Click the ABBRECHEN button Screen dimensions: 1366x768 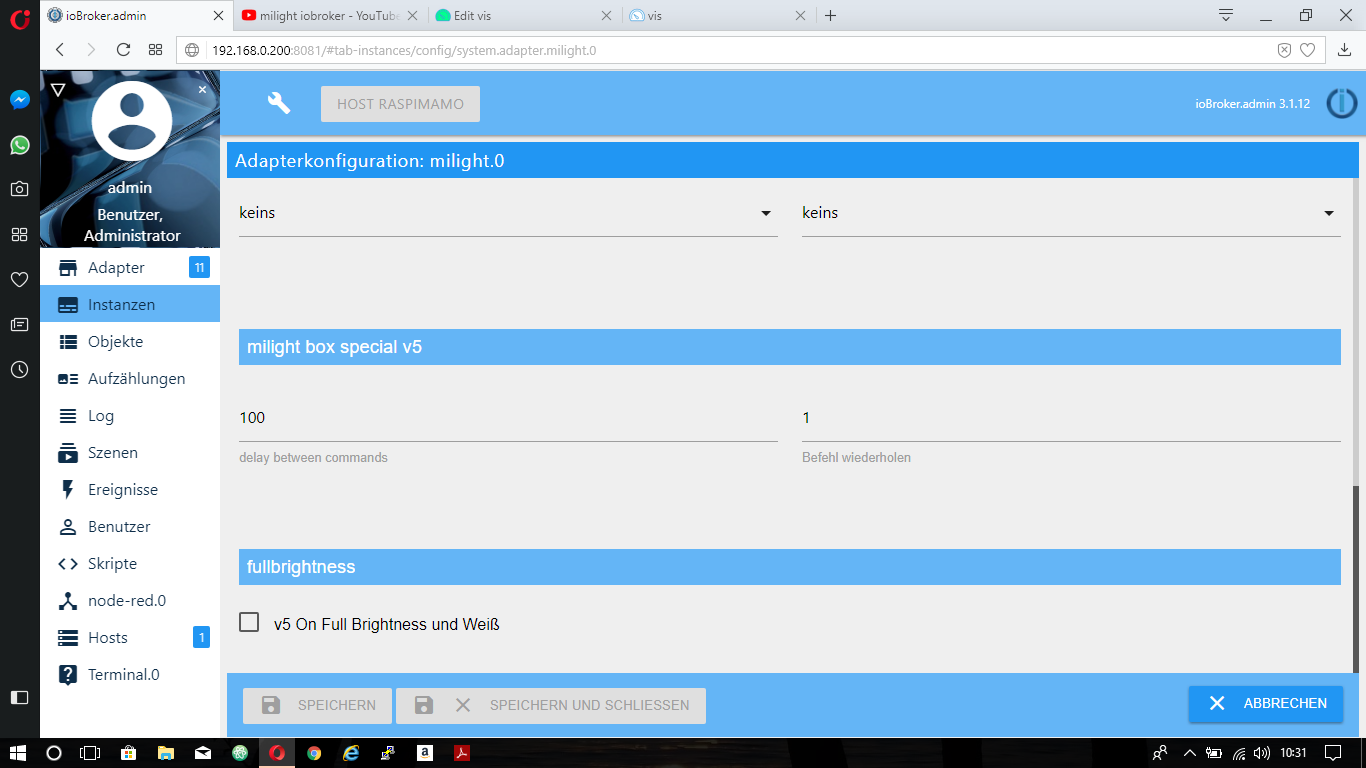pos(1266,703)
